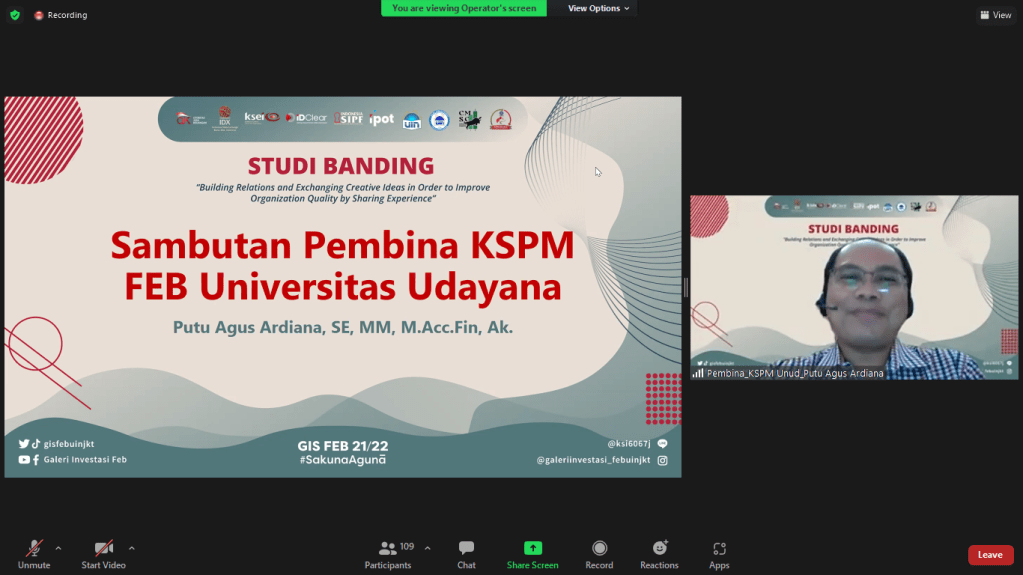1023x575 pixels.
Task: Expand the arrow next to Participants count
Action: click(x=428, y=548)
